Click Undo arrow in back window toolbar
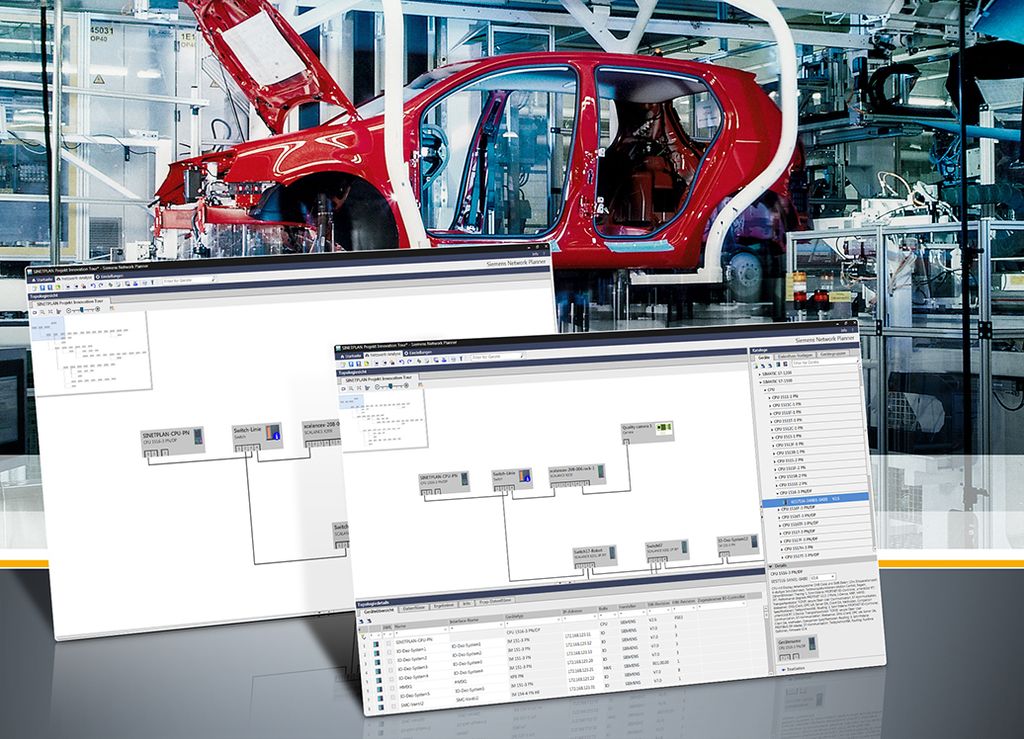1024x739 pixels. [93, 285]
